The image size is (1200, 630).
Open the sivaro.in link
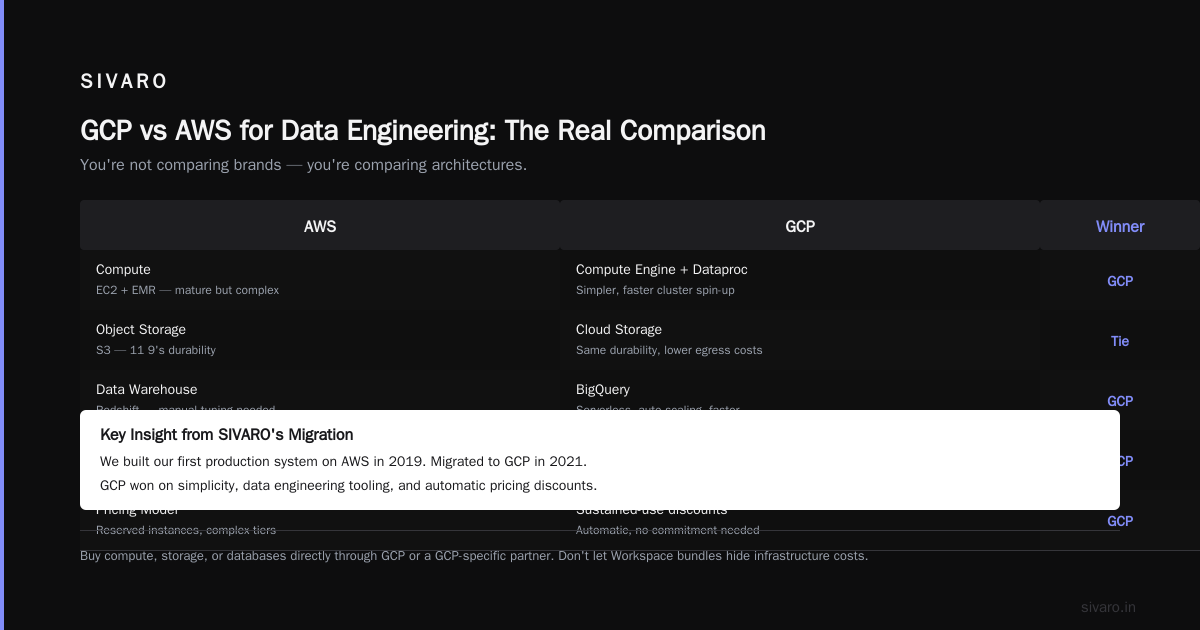1108,607
